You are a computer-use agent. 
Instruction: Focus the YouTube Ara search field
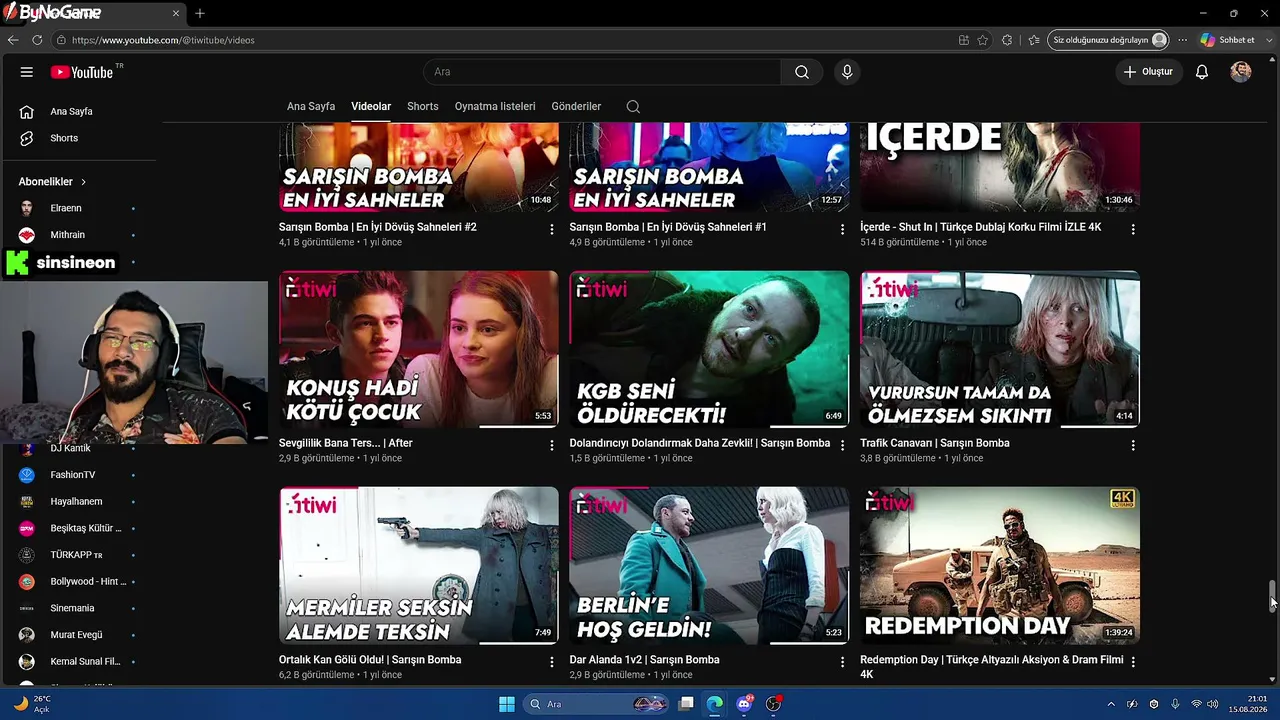(602, 72)
